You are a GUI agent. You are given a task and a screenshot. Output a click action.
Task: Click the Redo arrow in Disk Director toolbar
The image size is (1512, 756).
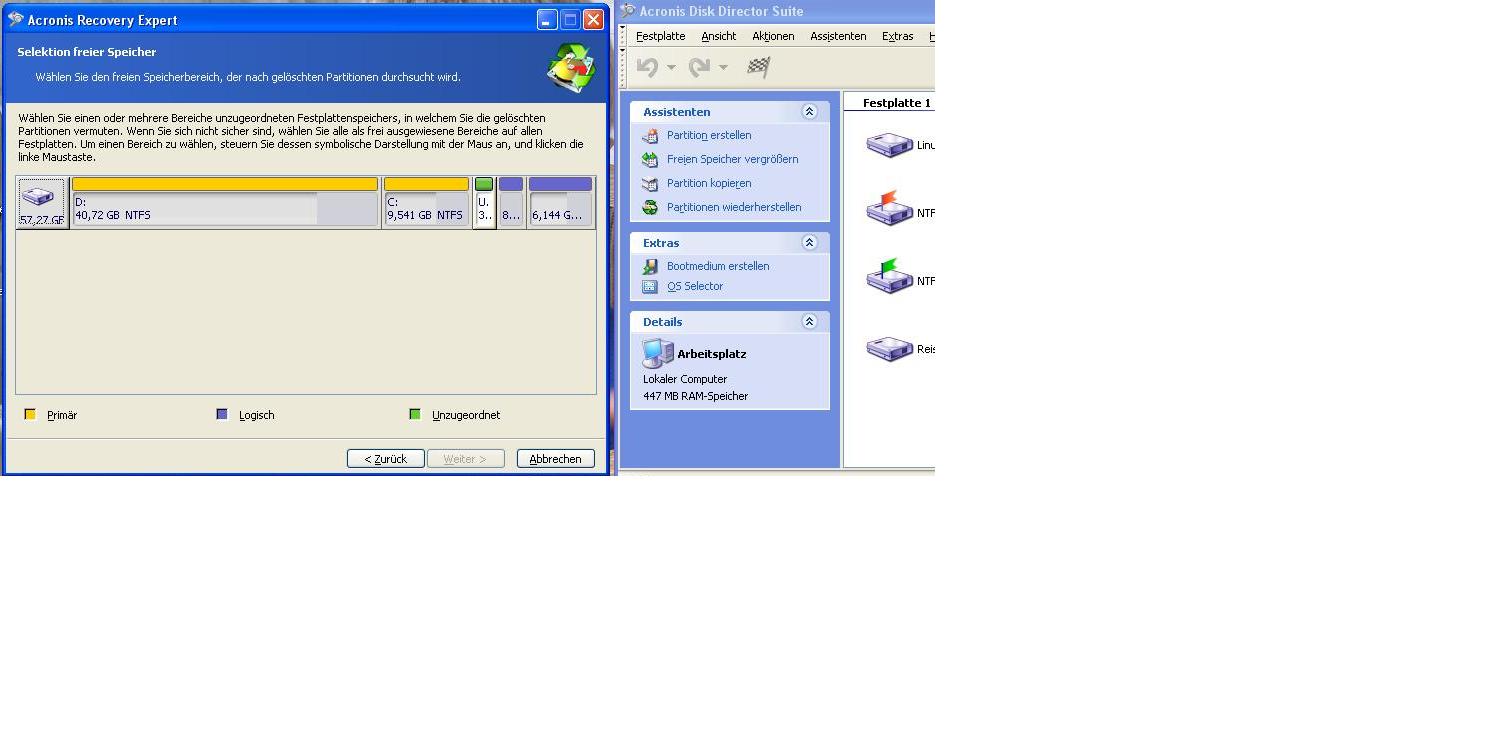click(700, 67)
